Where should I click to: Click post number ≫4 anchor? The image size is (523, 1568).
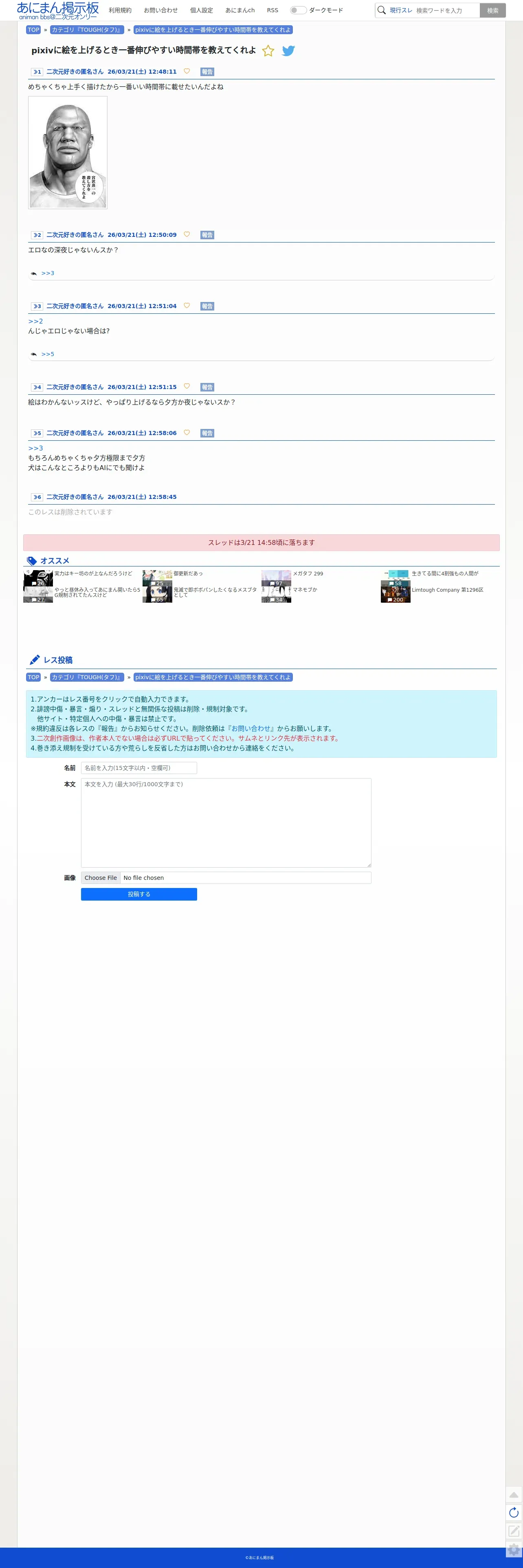37,387
